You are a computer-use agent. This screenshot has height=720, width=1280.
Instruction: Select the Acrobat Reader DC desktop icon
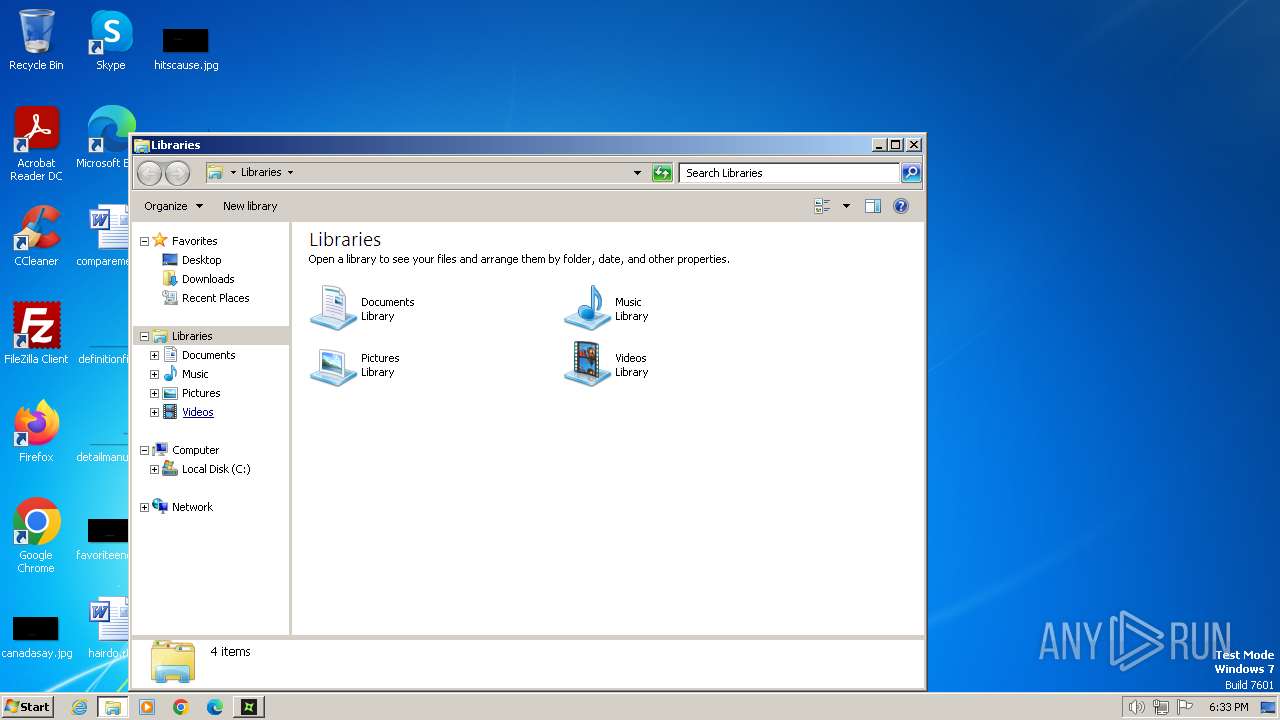point(36,144)
